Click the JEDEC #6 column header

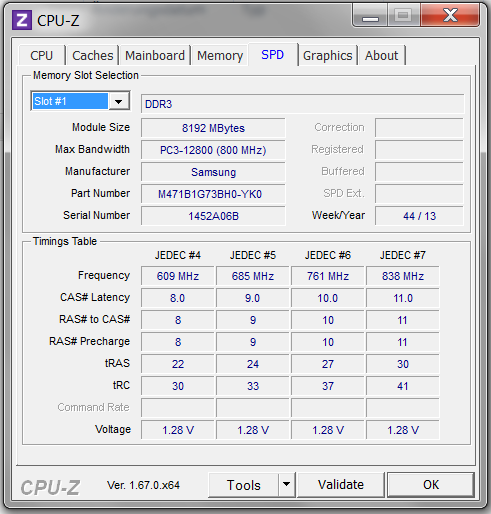pyautogui.click(x=328, y=255)
